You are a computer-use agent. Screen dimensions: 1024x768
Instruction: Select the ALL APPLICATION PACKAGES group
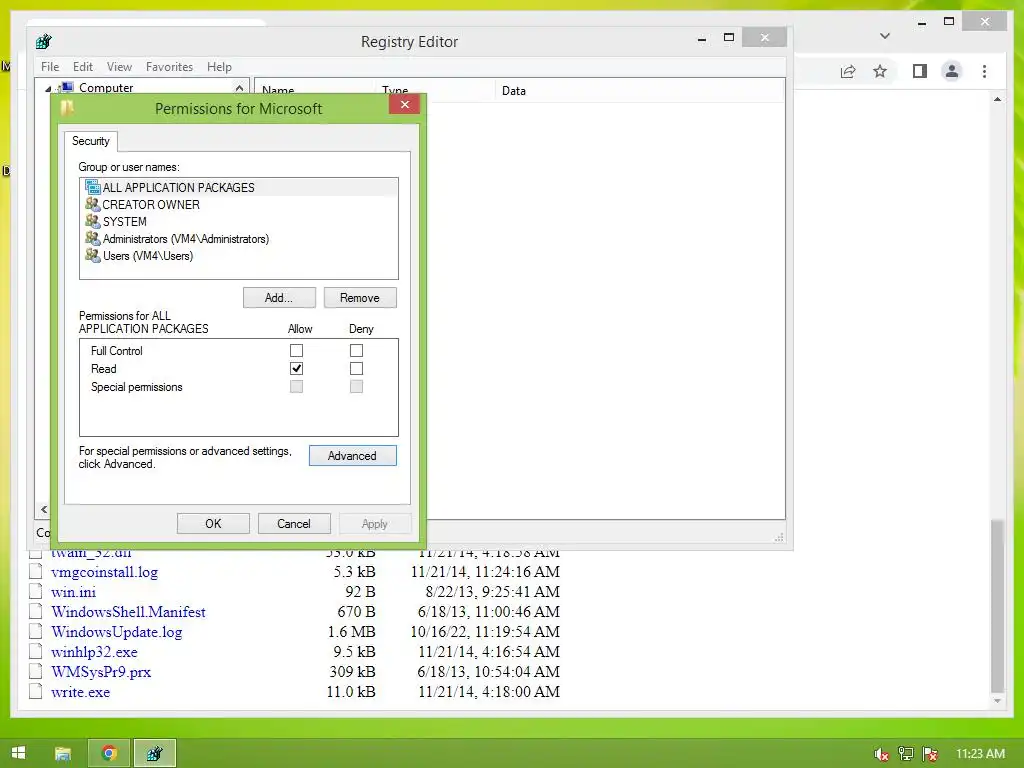coord(240,187)
